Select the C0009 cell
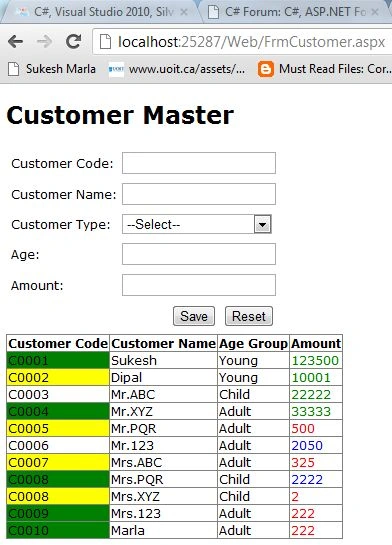The image size is (392, 545). click(58, 513)
